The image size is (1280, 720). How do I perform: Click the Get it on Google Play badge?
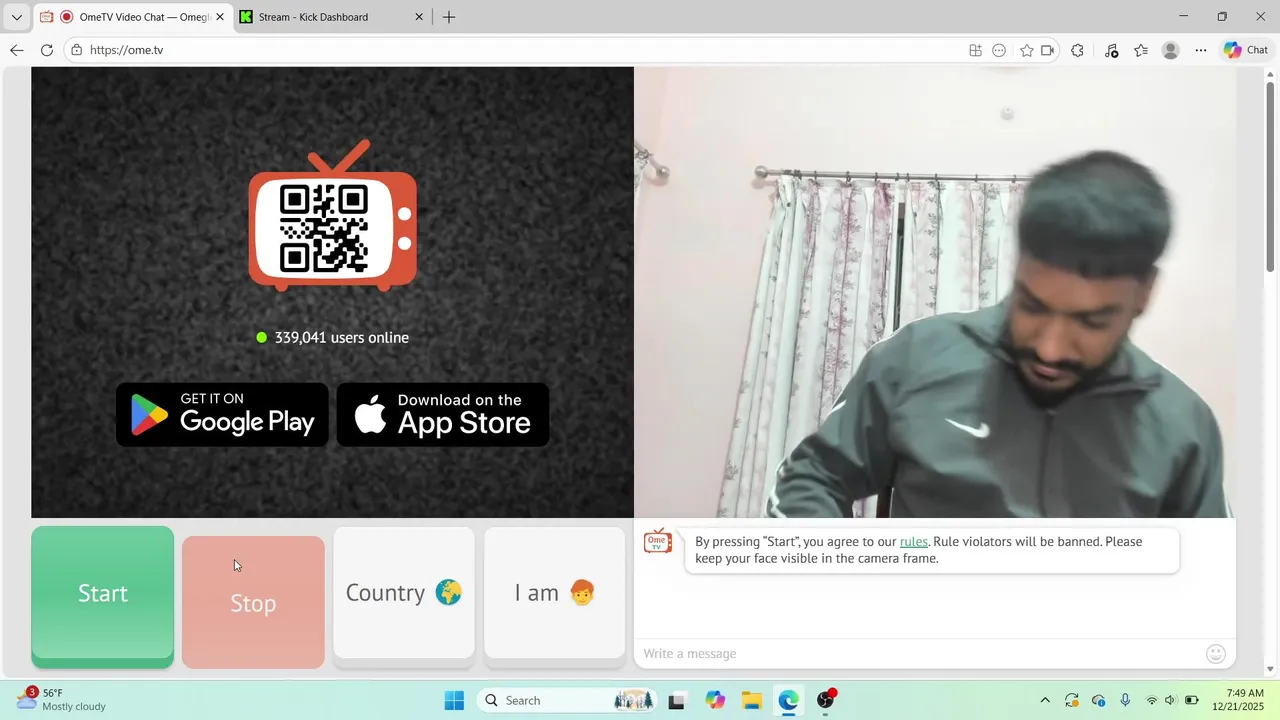[x=222, y=414]
